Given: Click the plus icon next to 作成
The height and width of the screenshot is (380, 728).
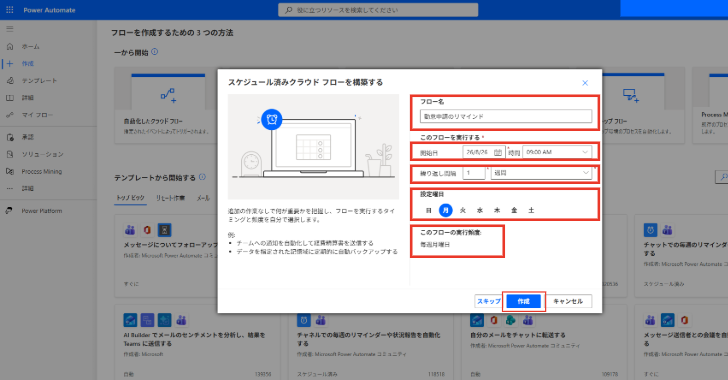Looking at the screenshot, I should [x=10, y=64].
